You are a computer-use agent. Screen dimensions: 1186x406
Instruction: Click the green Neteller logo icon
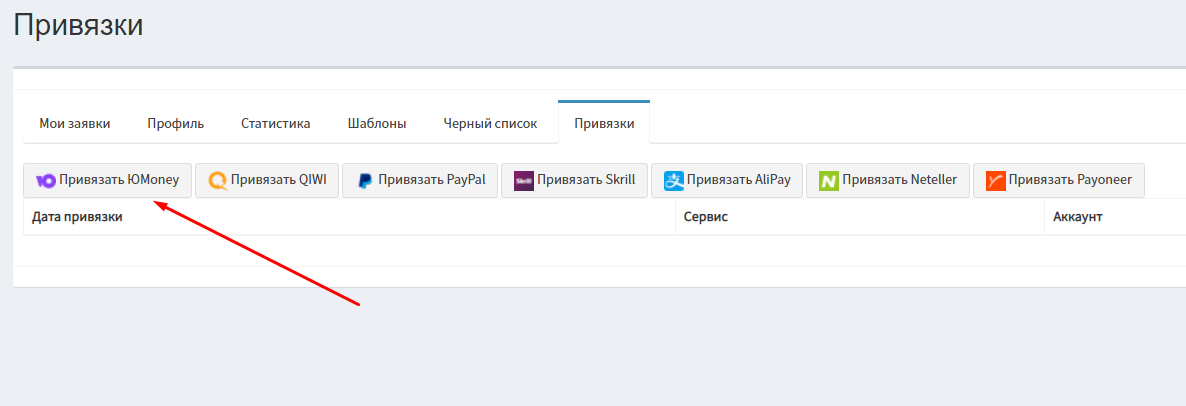pos(828,181)
